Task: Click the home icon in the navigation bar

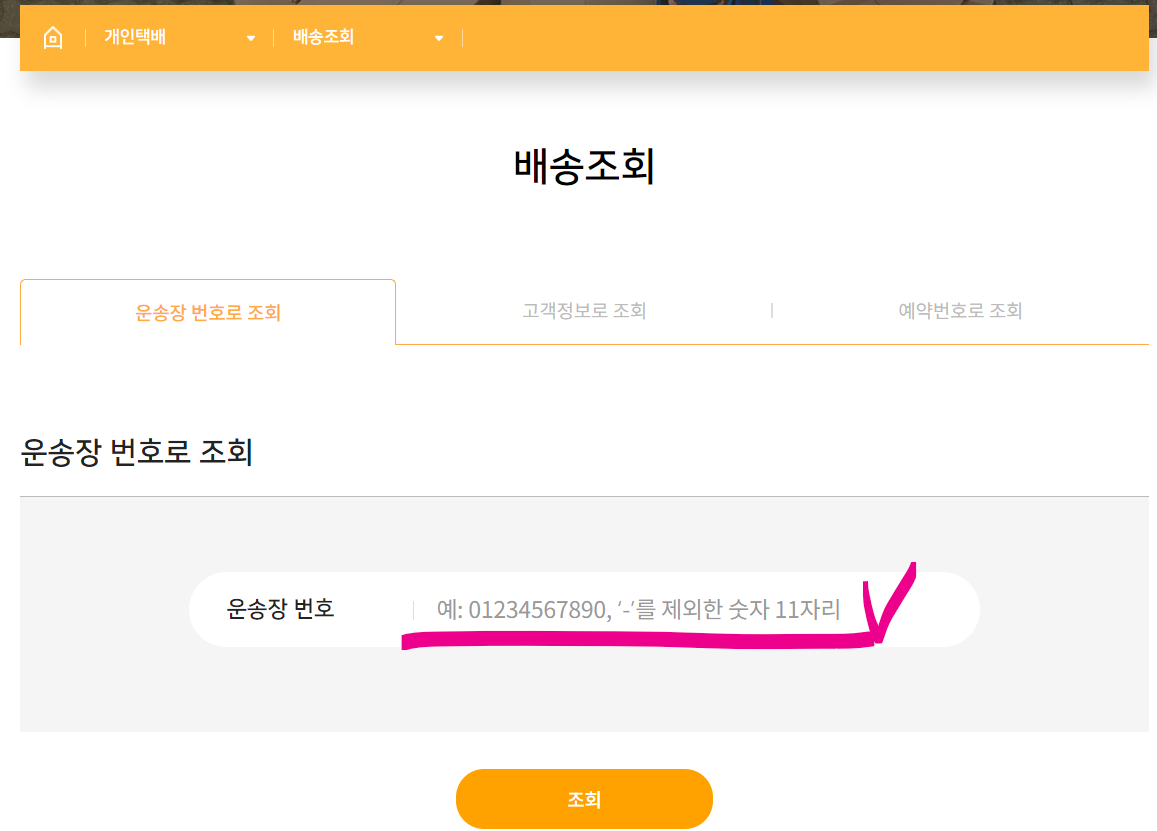Action: point(53,37)
